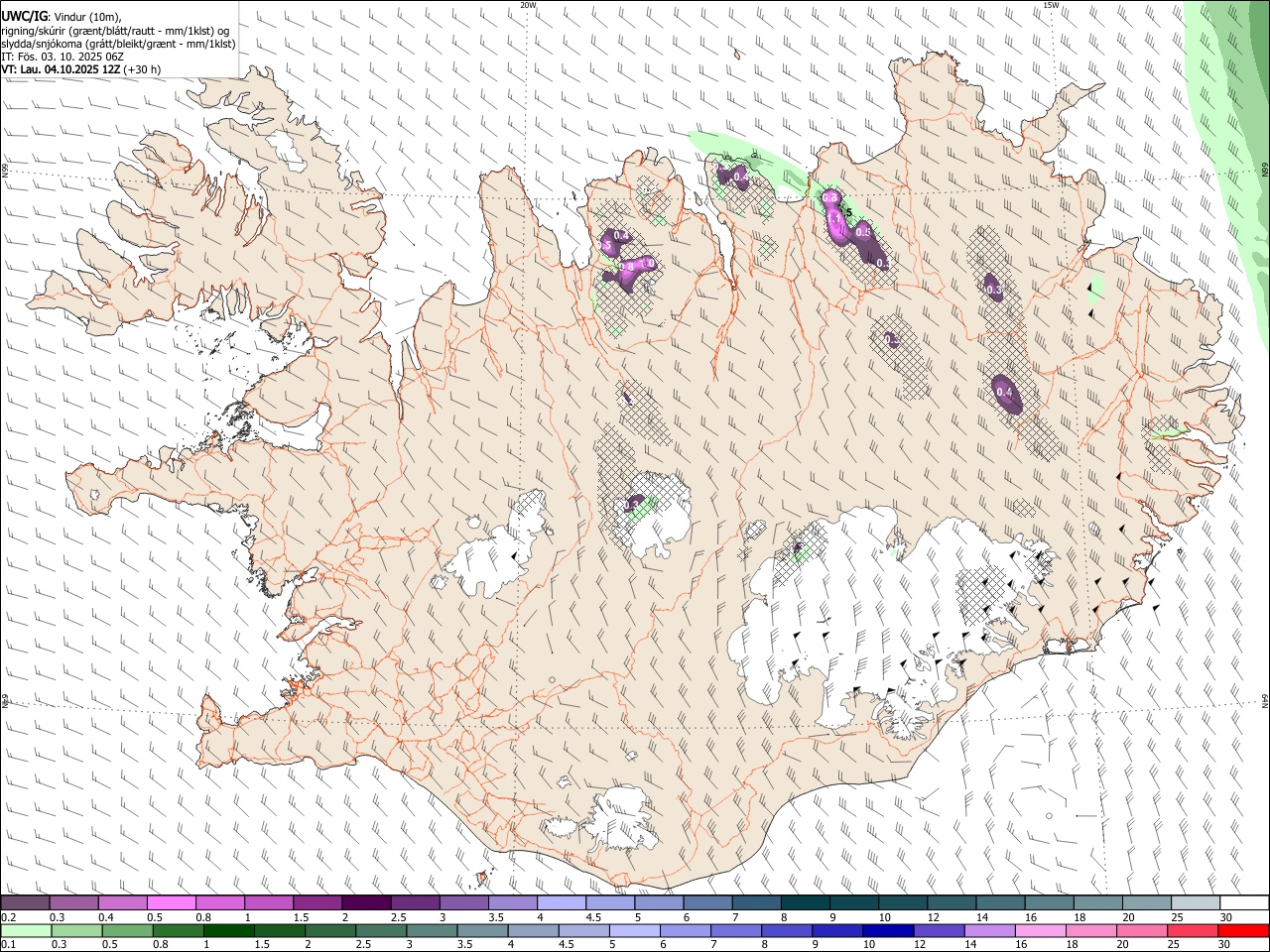Pick the pale green swatch above '0.1' in bottom row
The width and height of the screenshot is (1270, 952).
click(25, 930)
